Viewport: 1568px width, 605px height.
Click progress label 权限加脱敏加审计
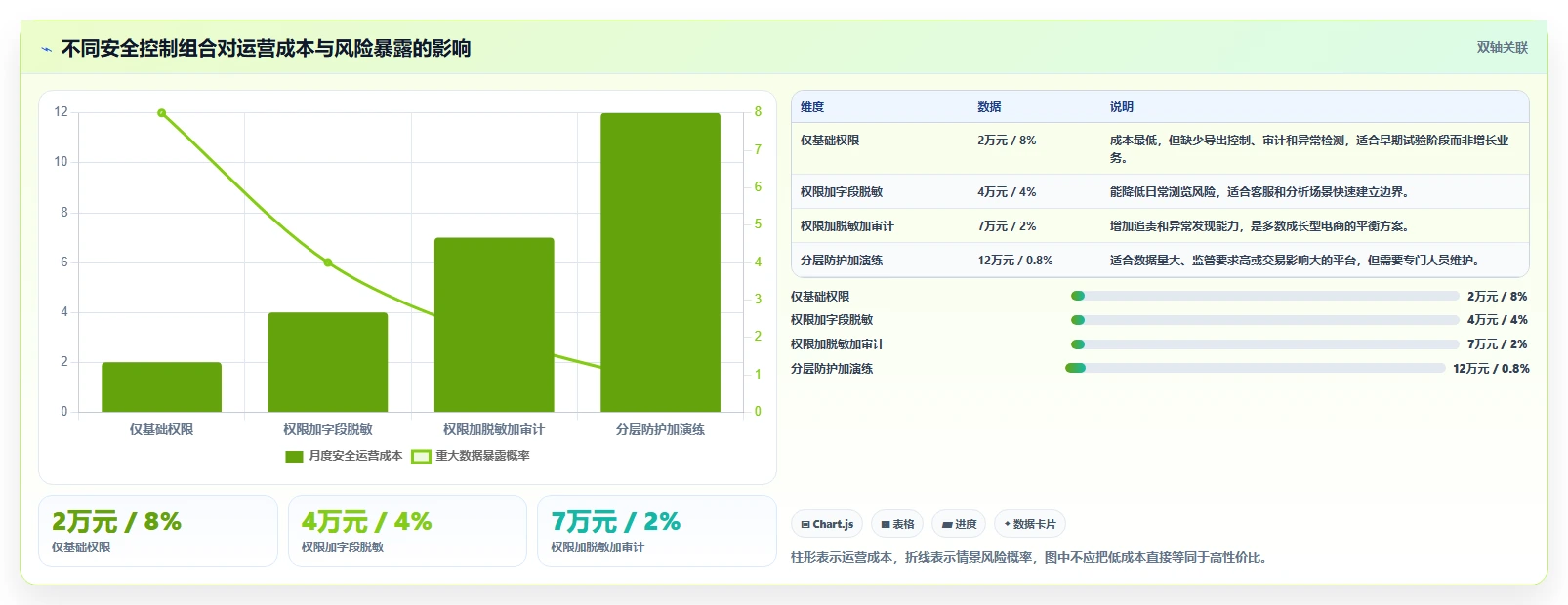838,344
